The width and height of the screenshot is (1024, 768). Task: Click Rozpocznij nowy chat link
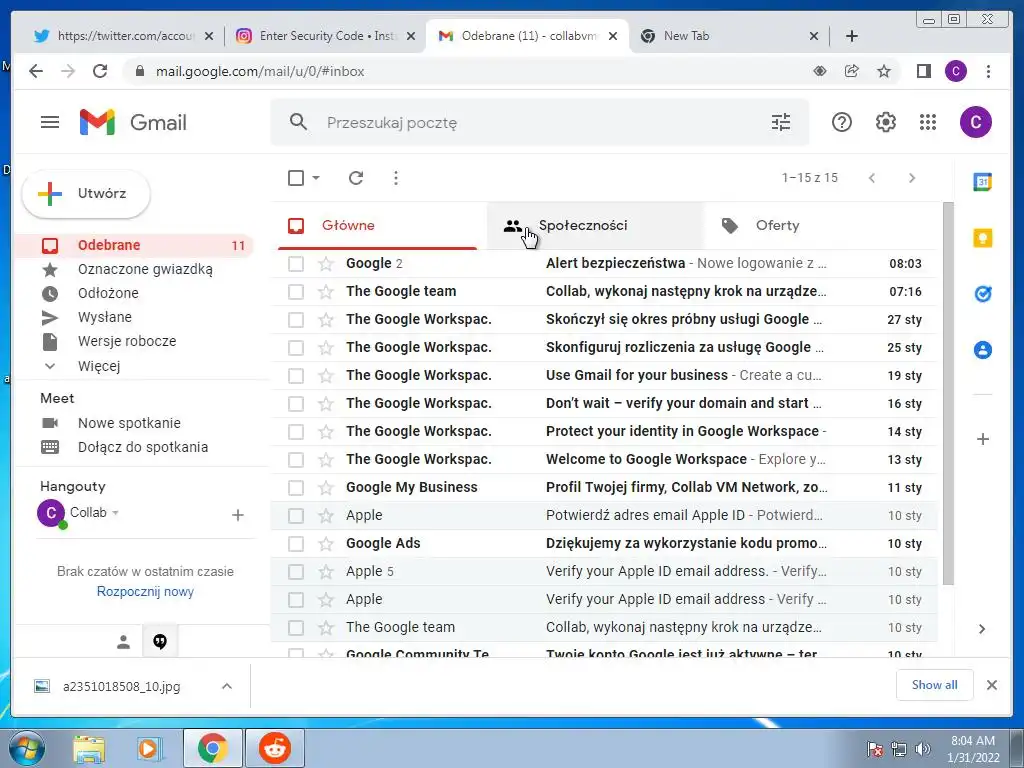[x=145, y=592]
